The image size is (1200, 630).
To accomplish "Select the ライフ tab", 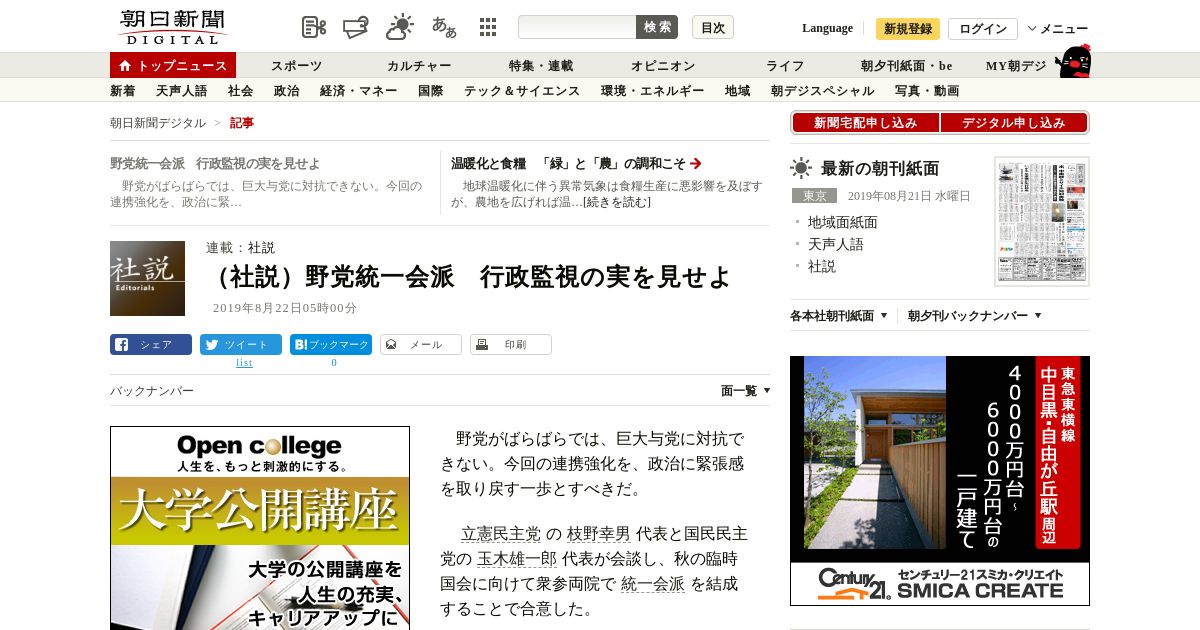I will pos(785,66).
